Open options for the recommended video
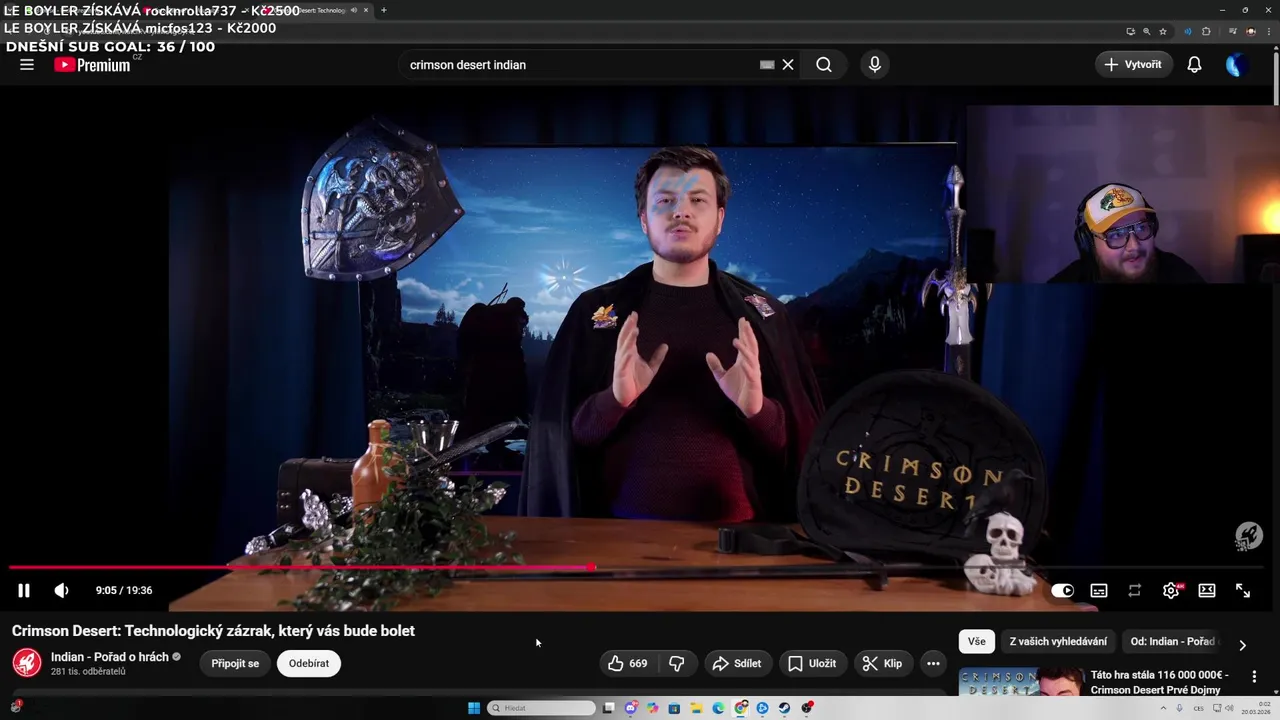The width and height of the screenshot is (1280, 720). 1254,677
